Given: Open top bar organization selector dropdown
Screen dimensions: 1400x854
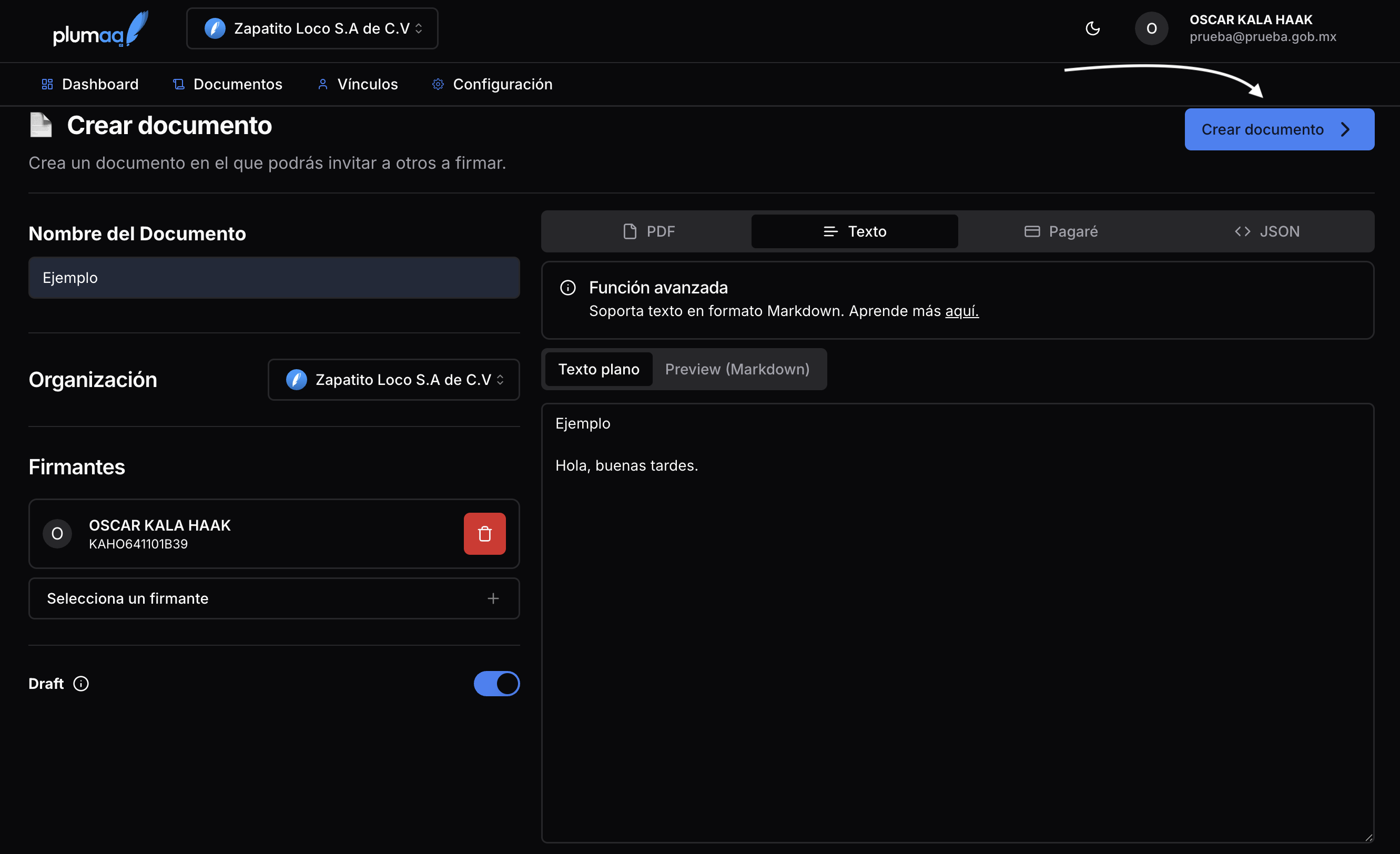Looking at the screenshot, I should 312,28.
